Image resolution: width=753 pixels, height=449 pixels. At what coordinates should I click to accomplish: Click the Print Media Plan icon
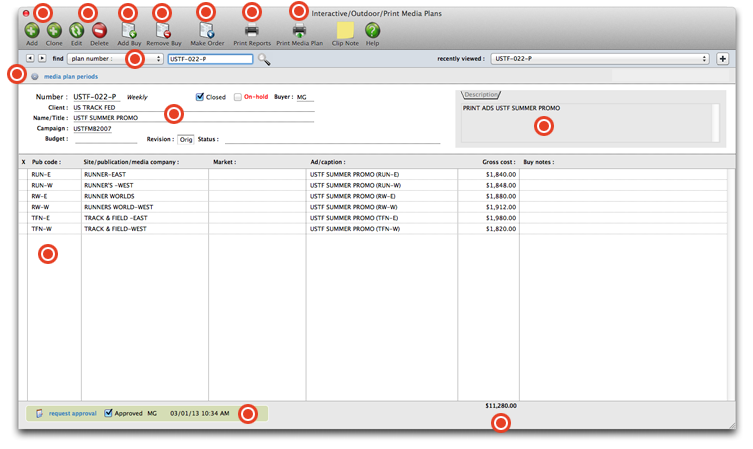pos(299,31)
